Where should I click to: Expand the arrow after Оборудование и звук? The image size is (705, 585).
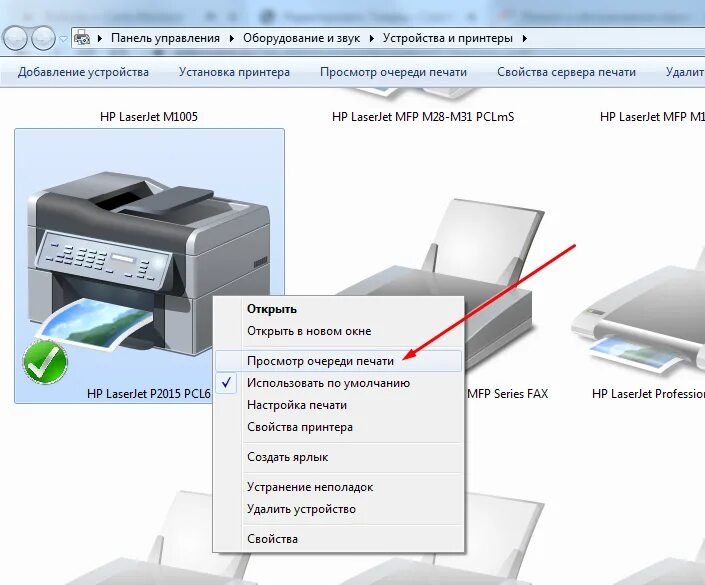(371, 39)
